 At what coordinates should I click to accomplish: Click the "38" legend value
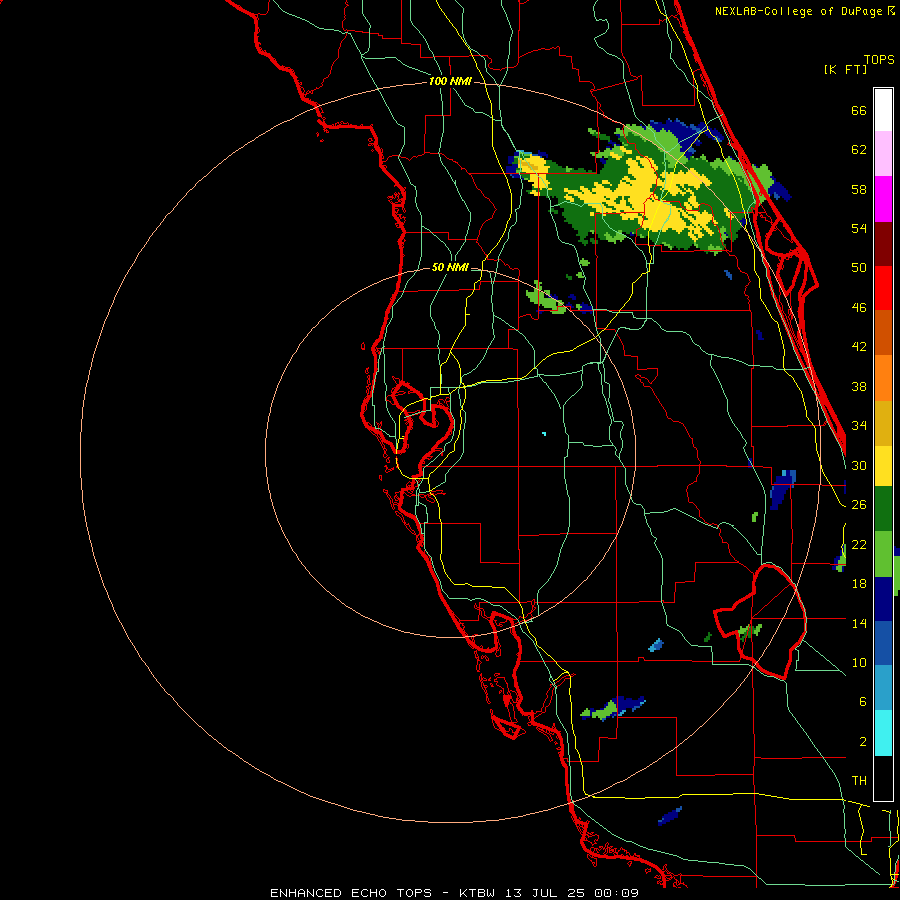click(859, 386)
